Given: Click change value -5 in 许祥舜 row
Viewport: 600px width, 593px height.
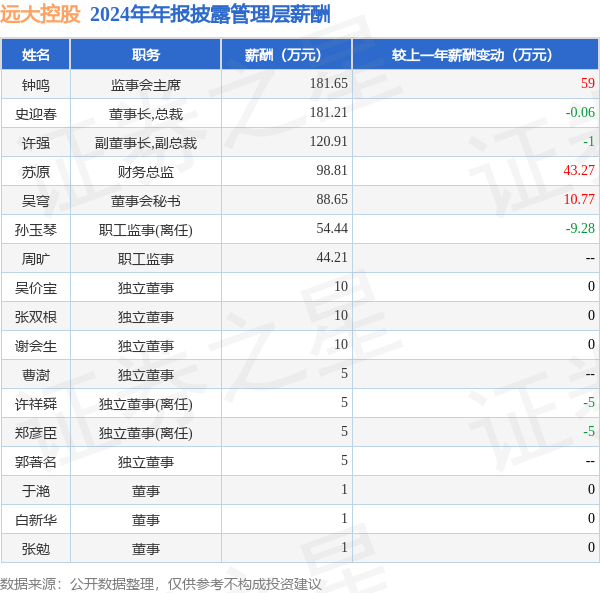Looking at the screenshot, I should (x=589, y=403).
